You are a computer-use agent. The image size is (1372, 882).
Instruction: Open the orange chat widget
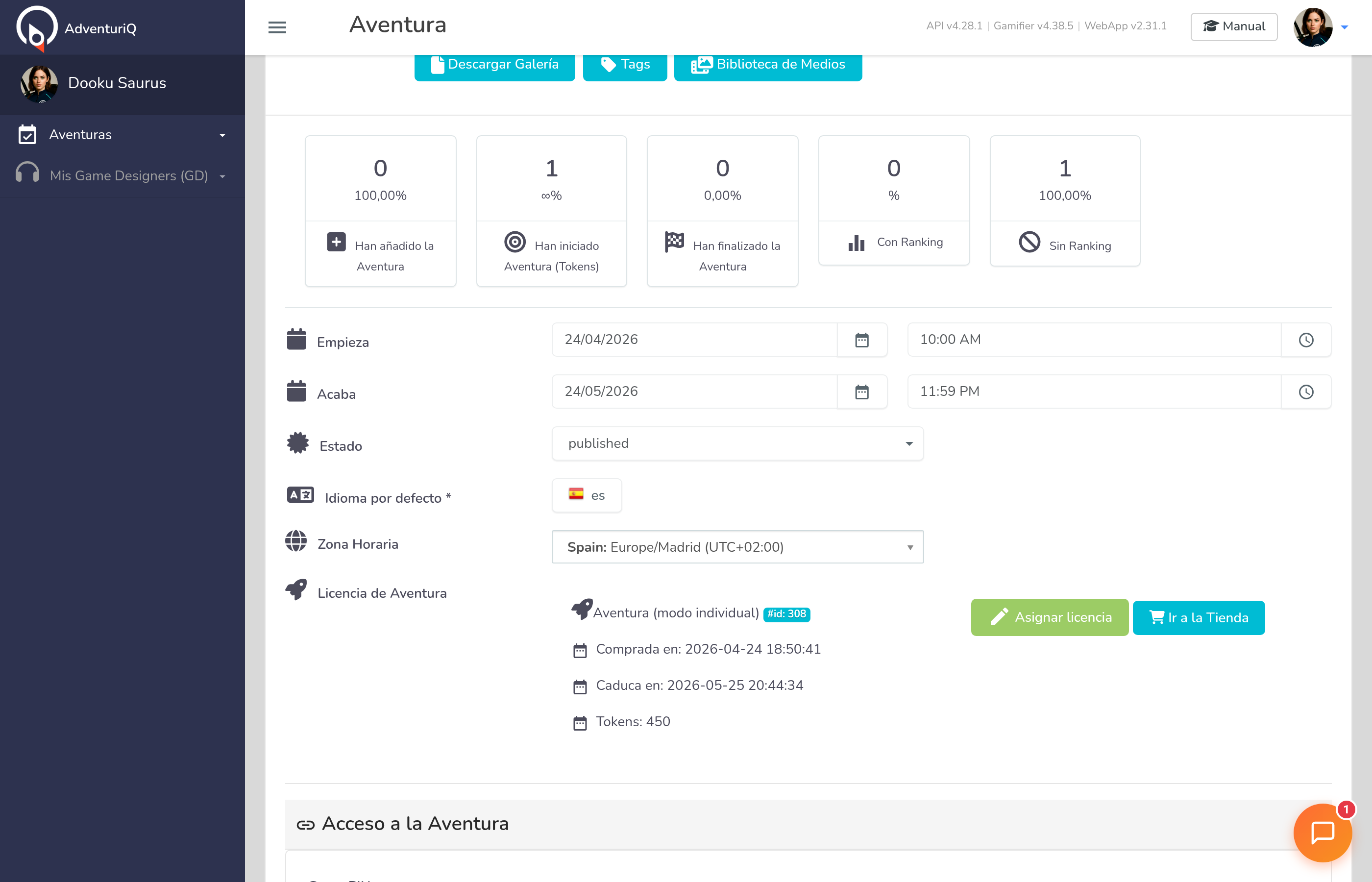(1322, 832)
